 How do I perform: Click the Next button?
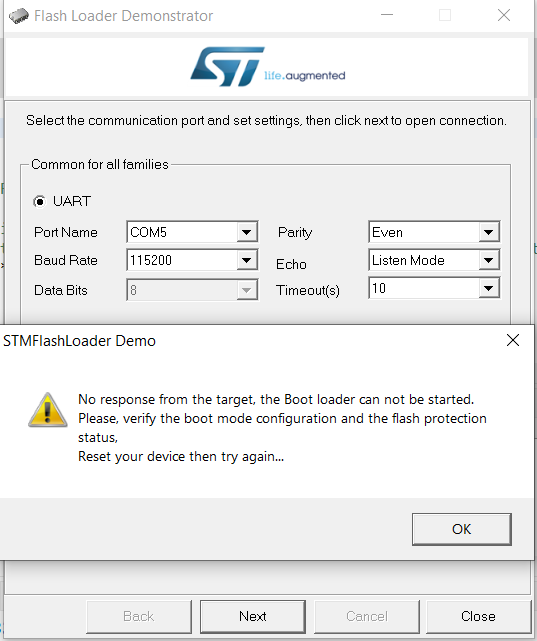(253, 616)
